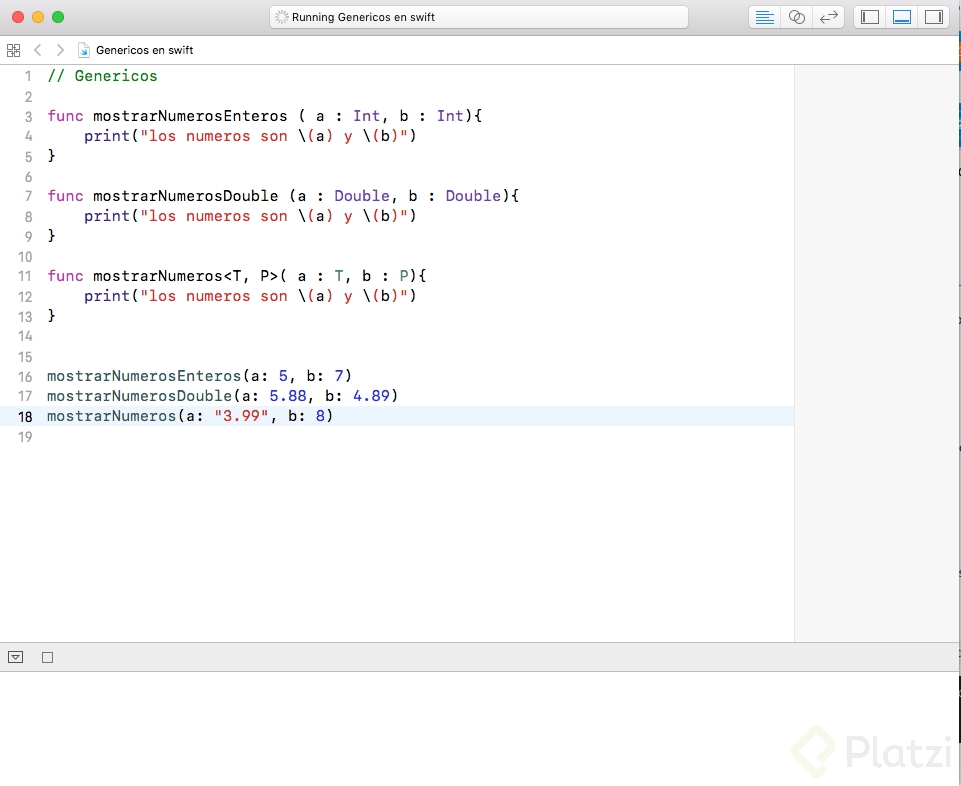Toggle the Utilities right panel
Image resolution: width=961 pixels, height=786 pixels.
(933, 17)
